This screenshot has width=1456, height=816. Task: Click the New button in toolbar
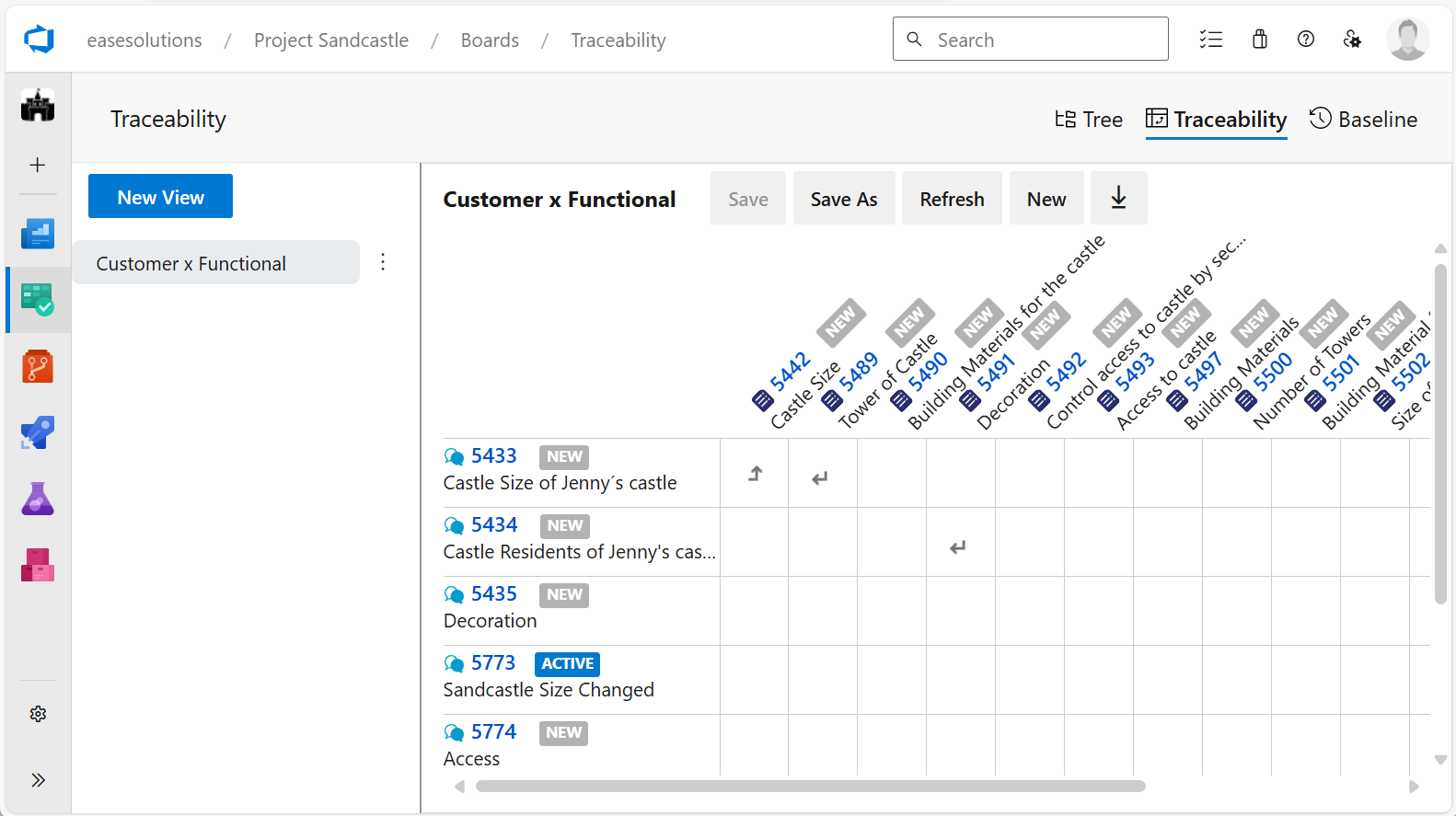(x=1046, y=198)
